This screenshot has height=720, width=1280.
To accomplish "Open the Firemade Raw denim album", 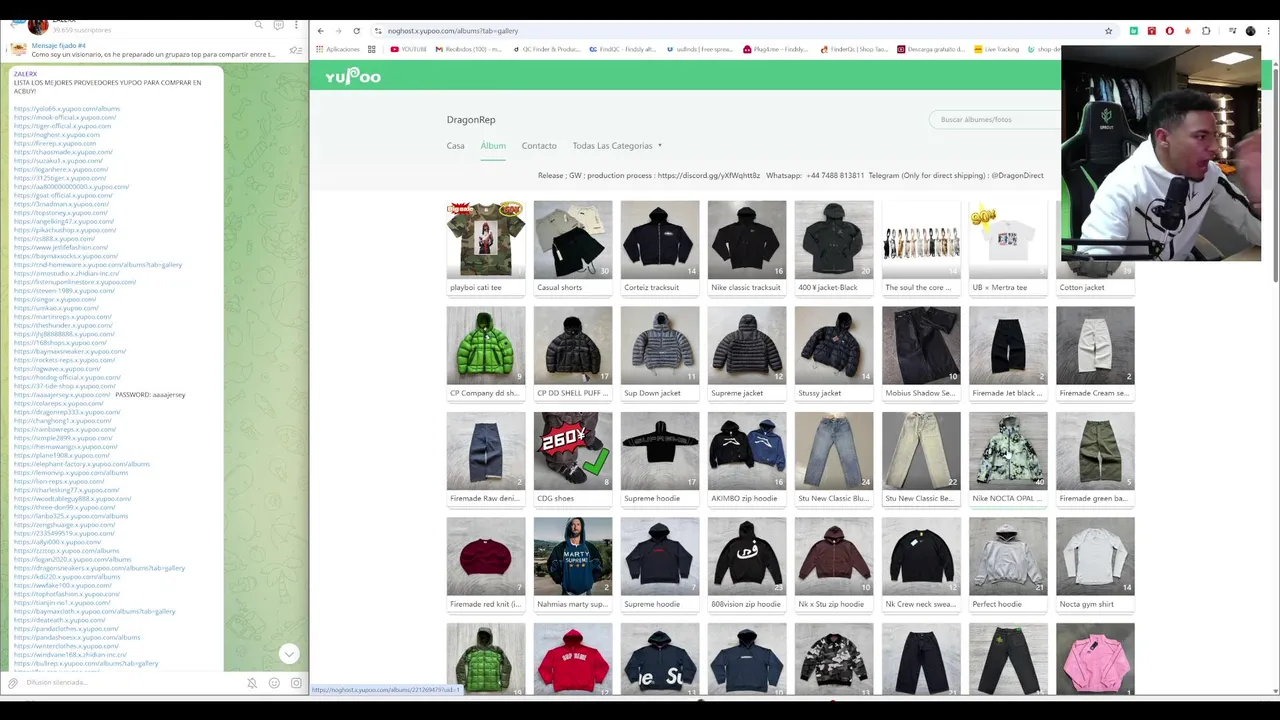I will pyautogui.click(x=486, y=459).
